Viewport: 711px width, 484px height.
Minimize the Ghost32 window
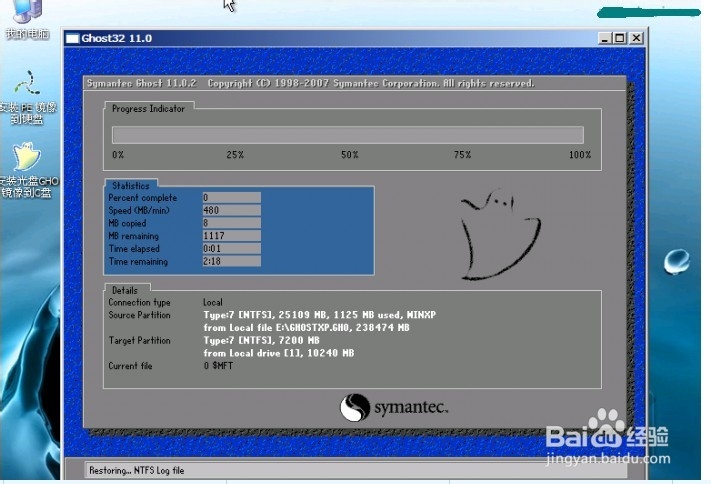click(604, 38)
